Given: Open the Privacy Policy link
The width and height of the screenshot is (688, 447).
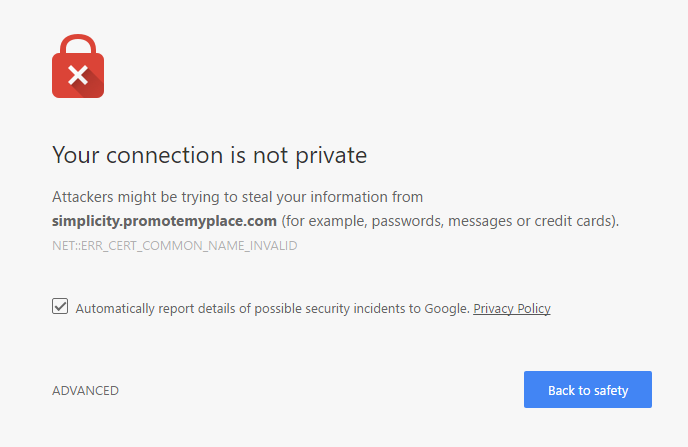Looking at the screenshot, I should click(x=512, y=309).
